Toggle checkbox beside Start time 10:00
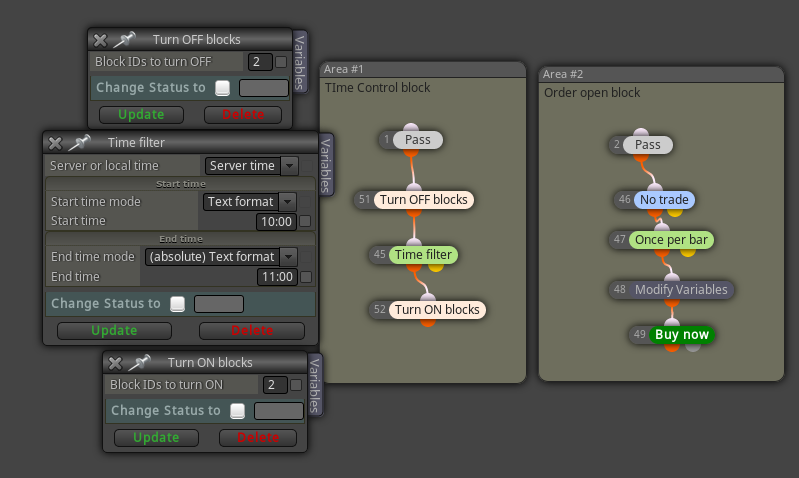 (x=305, y=221)
